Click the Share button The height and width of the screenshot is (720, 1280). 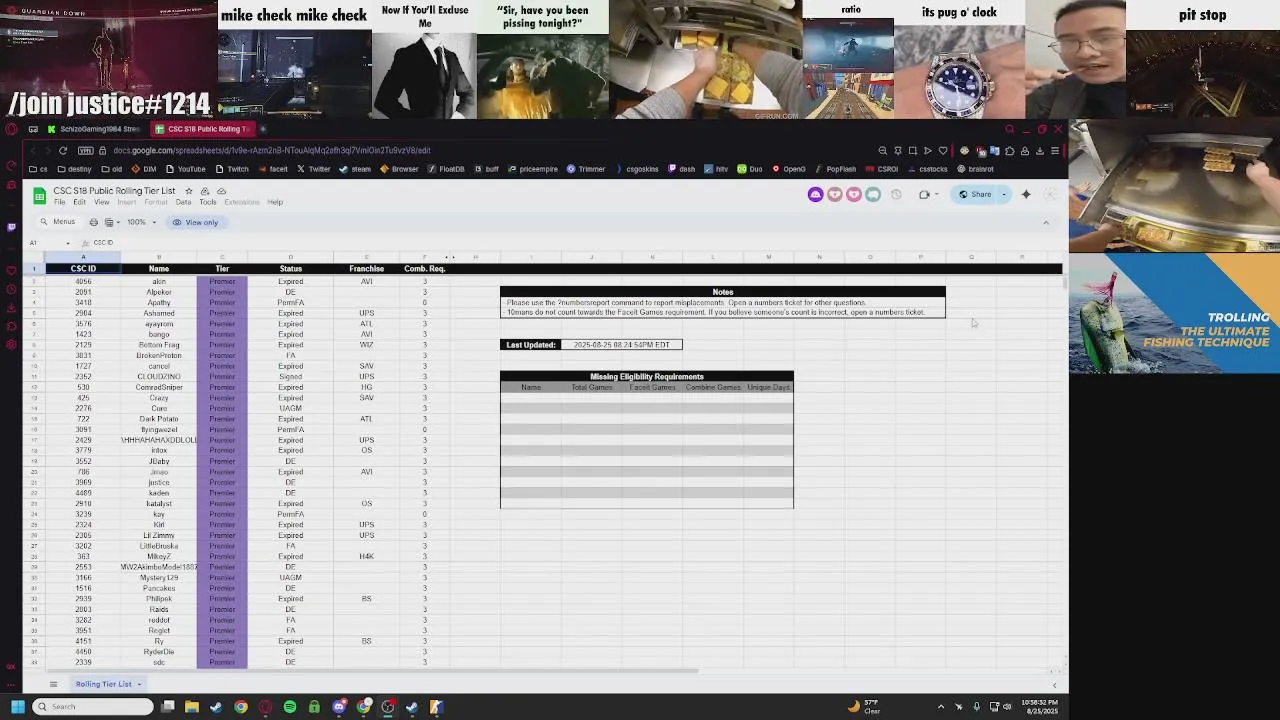[975, 194]
